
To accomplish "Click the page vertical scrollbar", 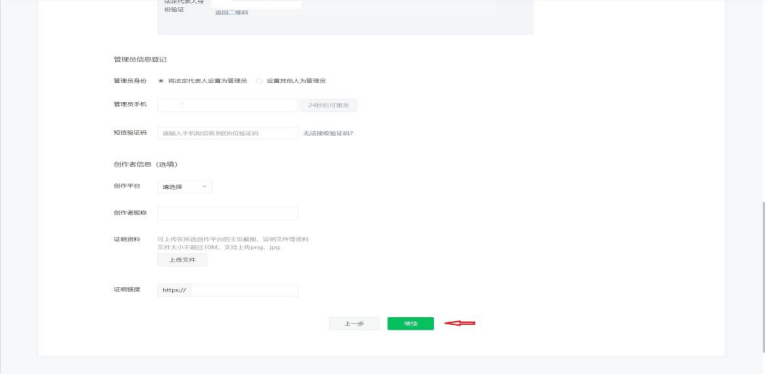I will [x=763, y=276].
